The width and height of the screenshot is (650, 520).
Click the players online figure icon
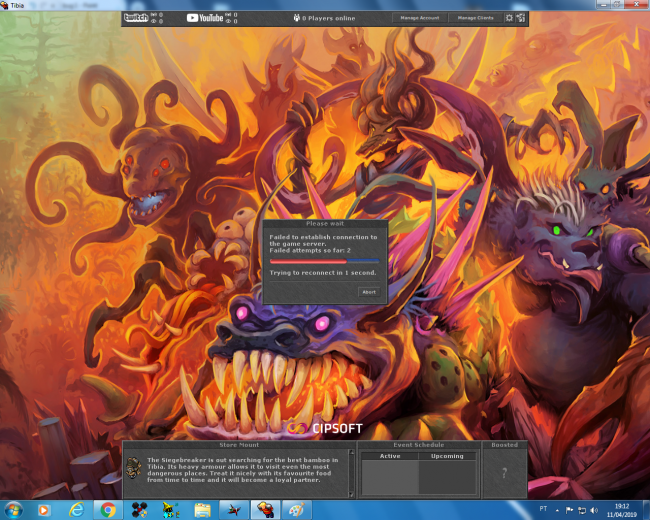[297, 18]
